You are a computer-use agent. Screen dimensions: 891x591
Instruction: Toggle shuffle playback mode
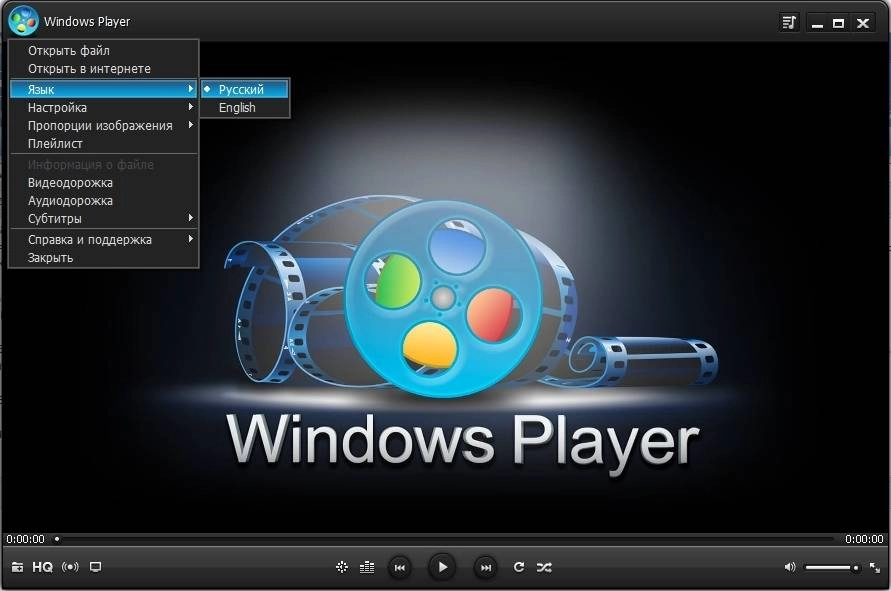coord(544,567)
